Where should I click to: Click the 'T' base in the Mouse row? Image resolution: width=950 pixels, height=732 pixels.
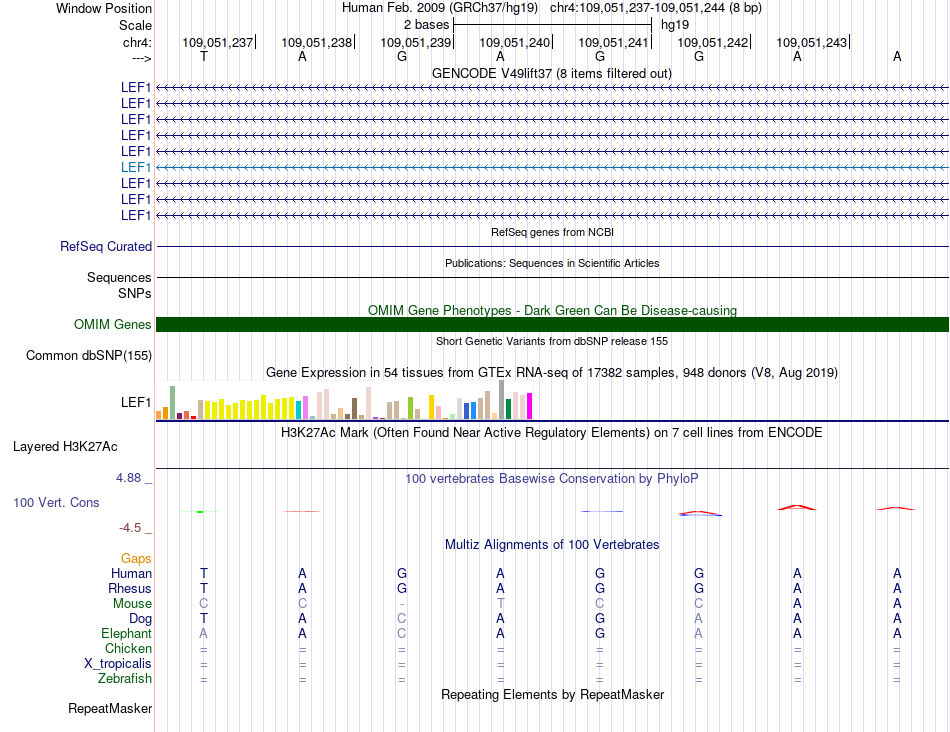point(500,604)
